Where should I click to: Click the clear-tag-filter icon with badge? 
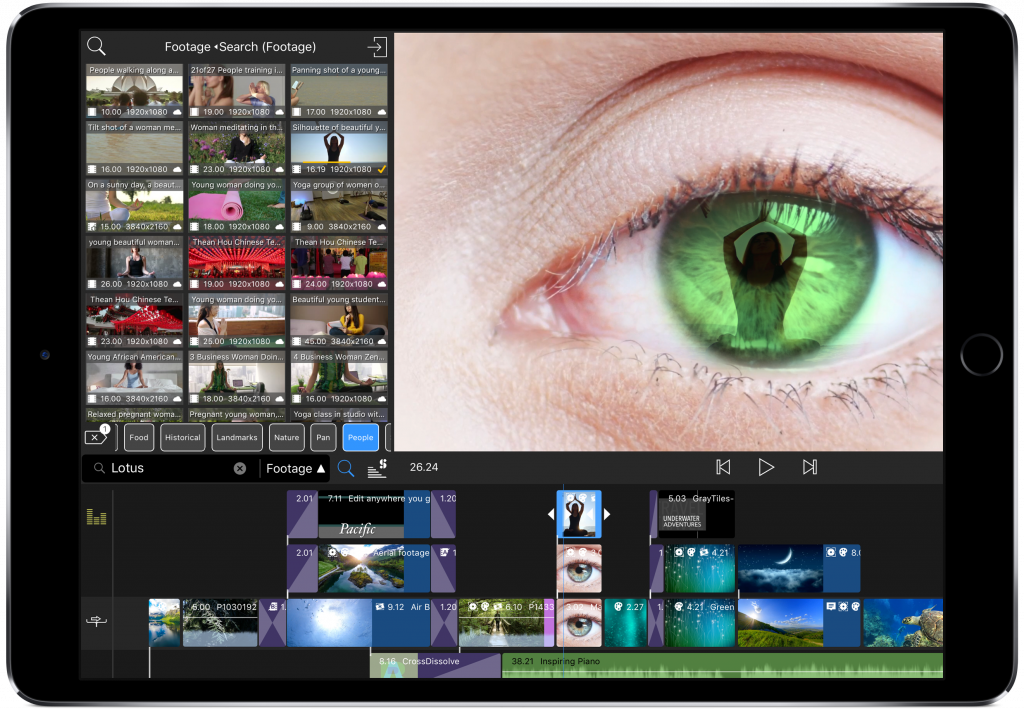click(96, 437)
